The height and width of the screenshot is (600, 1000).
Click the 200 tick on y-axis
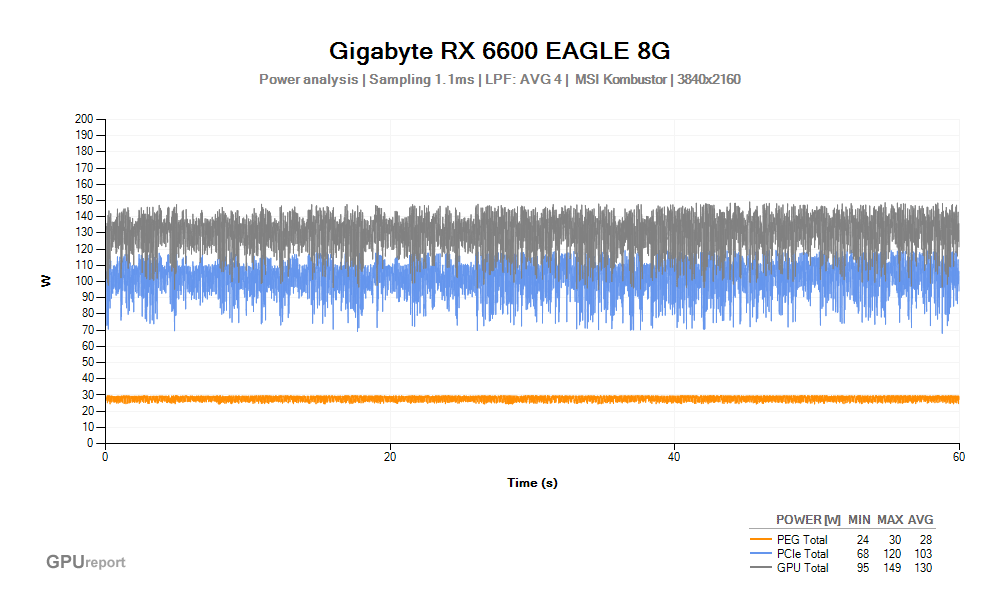pyautogui.click(x=84, y=119)
